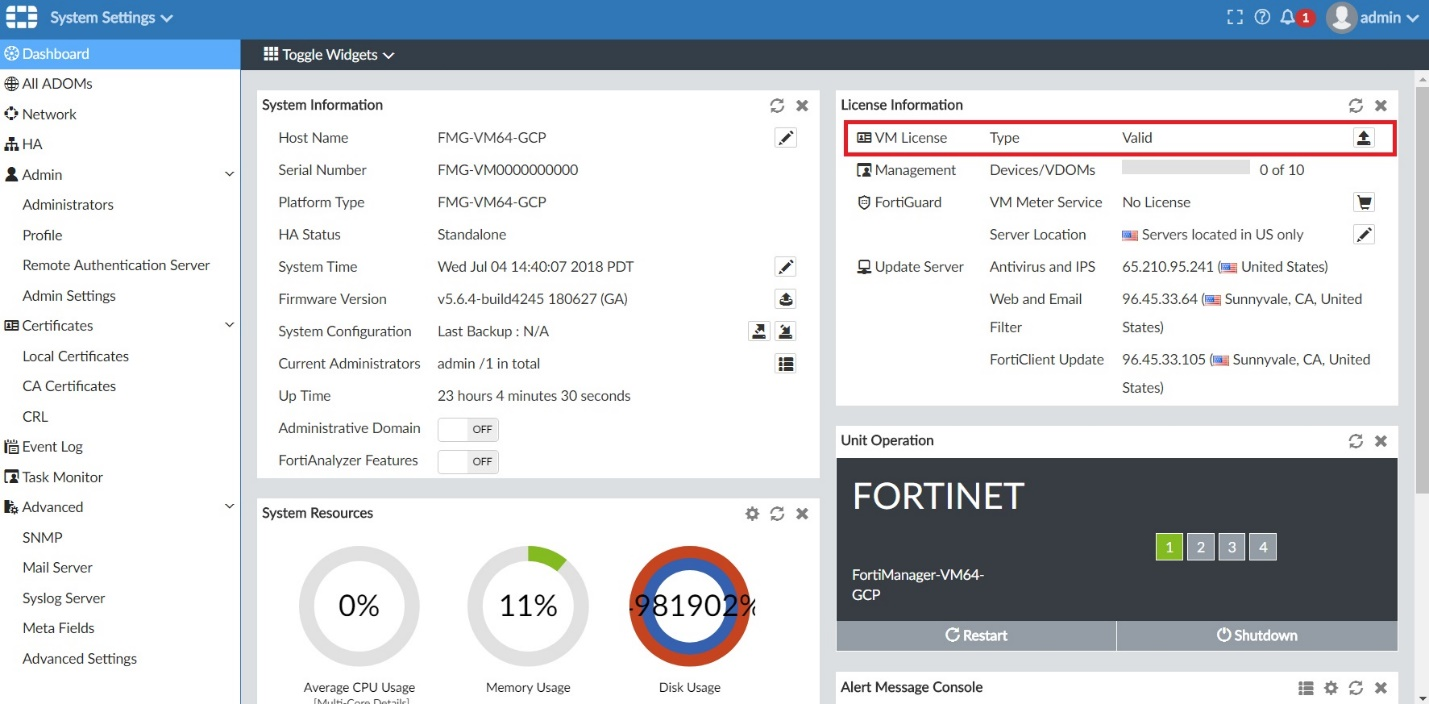
Task: Open the notification bell in the top bar
Action: [1289, 16]
